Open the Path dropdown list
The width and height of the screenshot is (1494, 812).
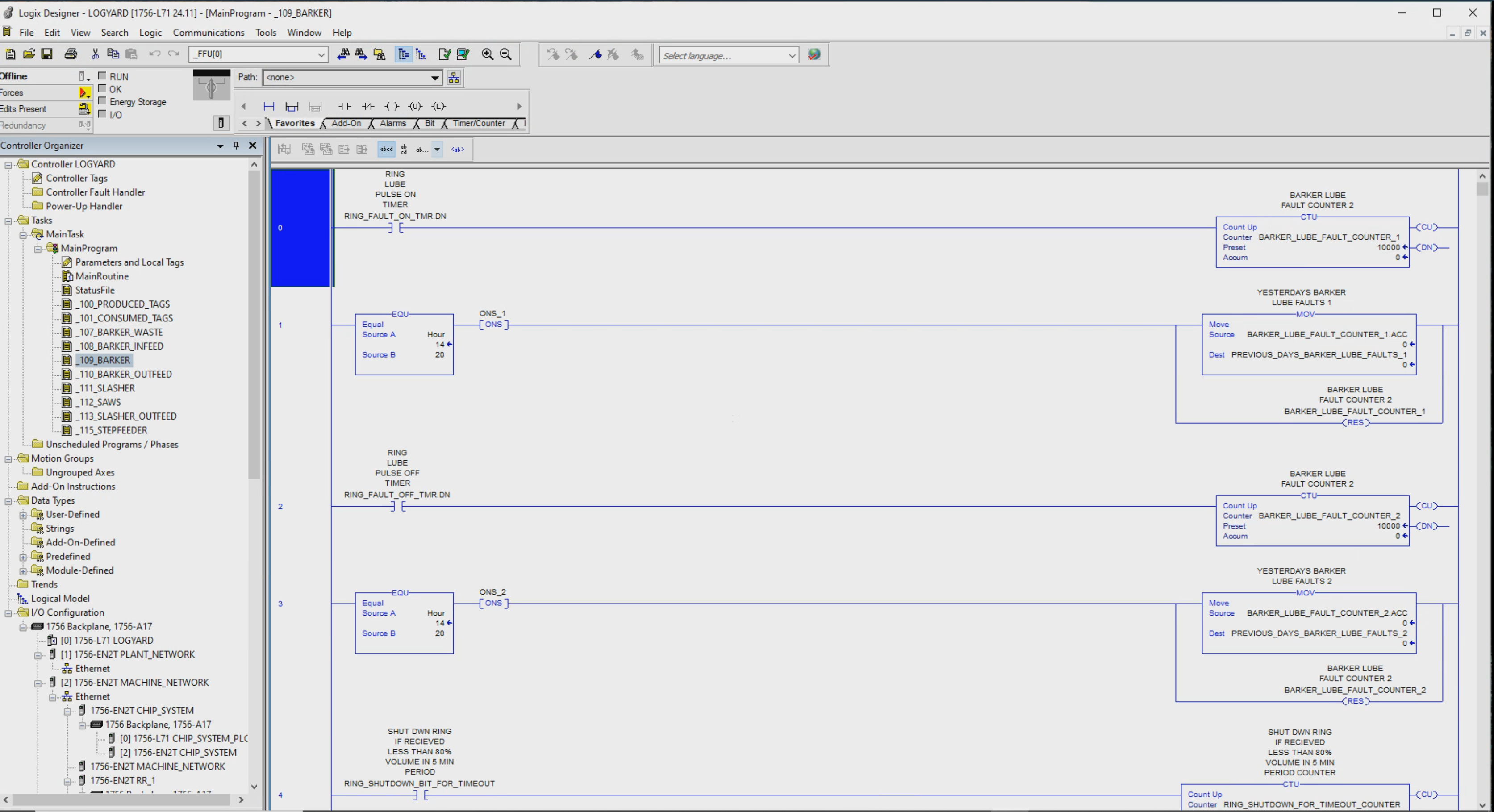(434, 77)
